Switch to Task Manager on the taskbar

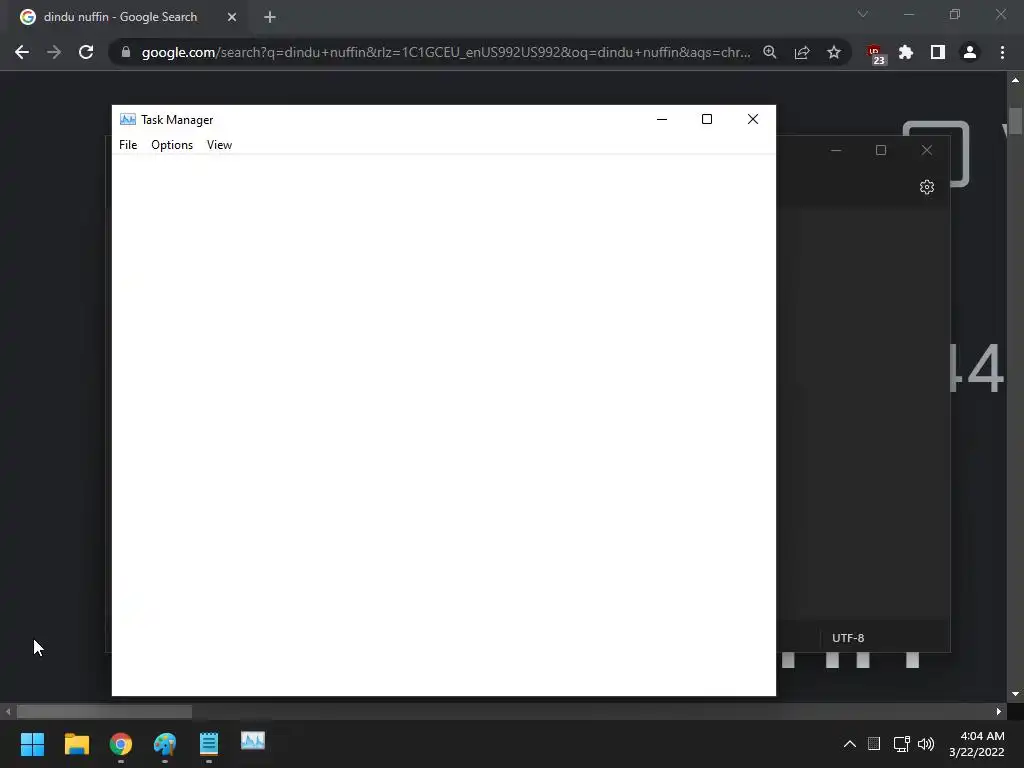[x=253, y=741]
